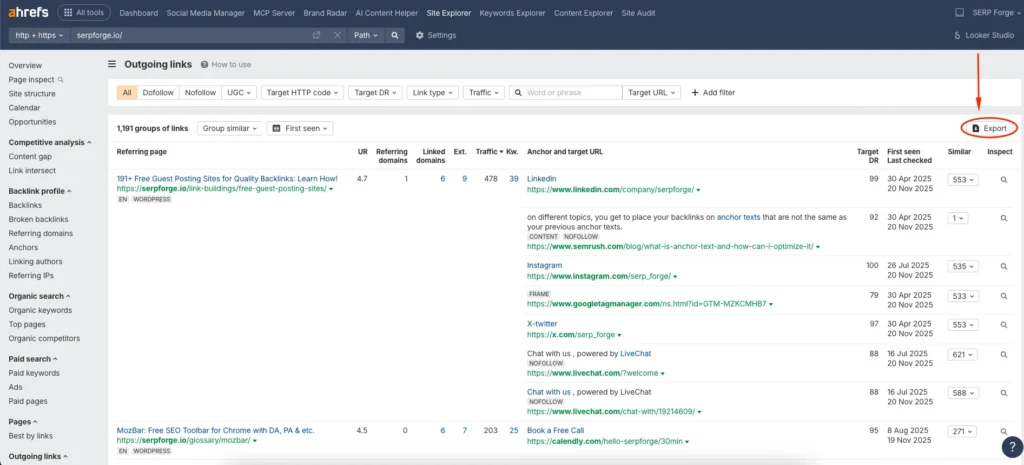Open Link type dropdown
This screenshot has width=1024, height=465.
click(432, 93)
